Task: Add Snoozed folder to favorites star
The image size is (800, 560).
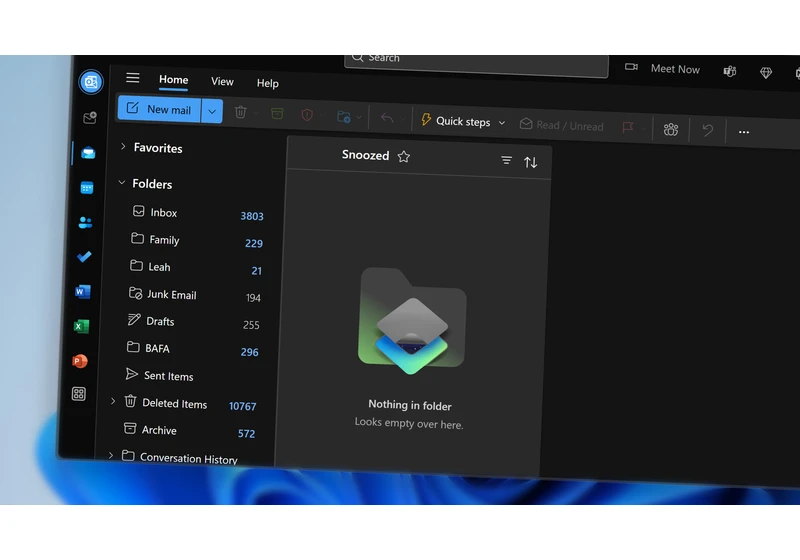Action: 404,157
